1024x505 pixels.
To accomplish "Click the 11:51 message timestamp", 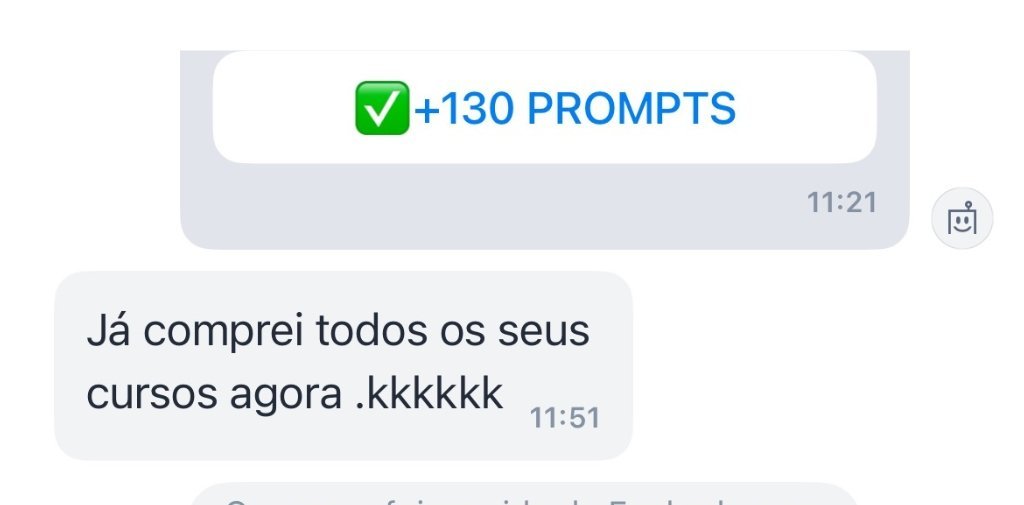I will pos(564,418).
